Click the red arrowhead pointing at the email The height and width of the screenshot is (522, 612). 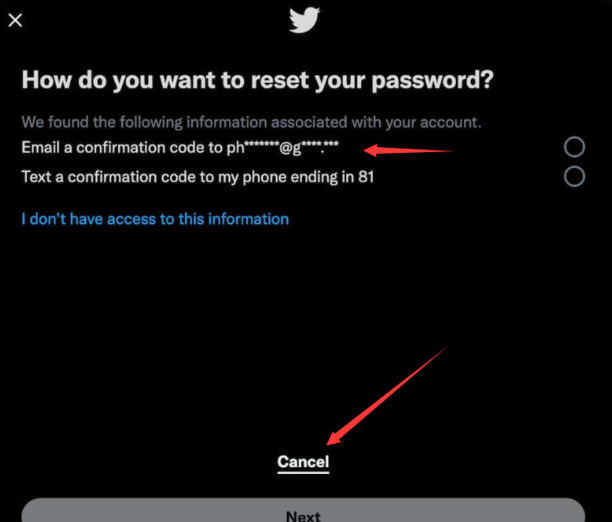click(372, 151)
